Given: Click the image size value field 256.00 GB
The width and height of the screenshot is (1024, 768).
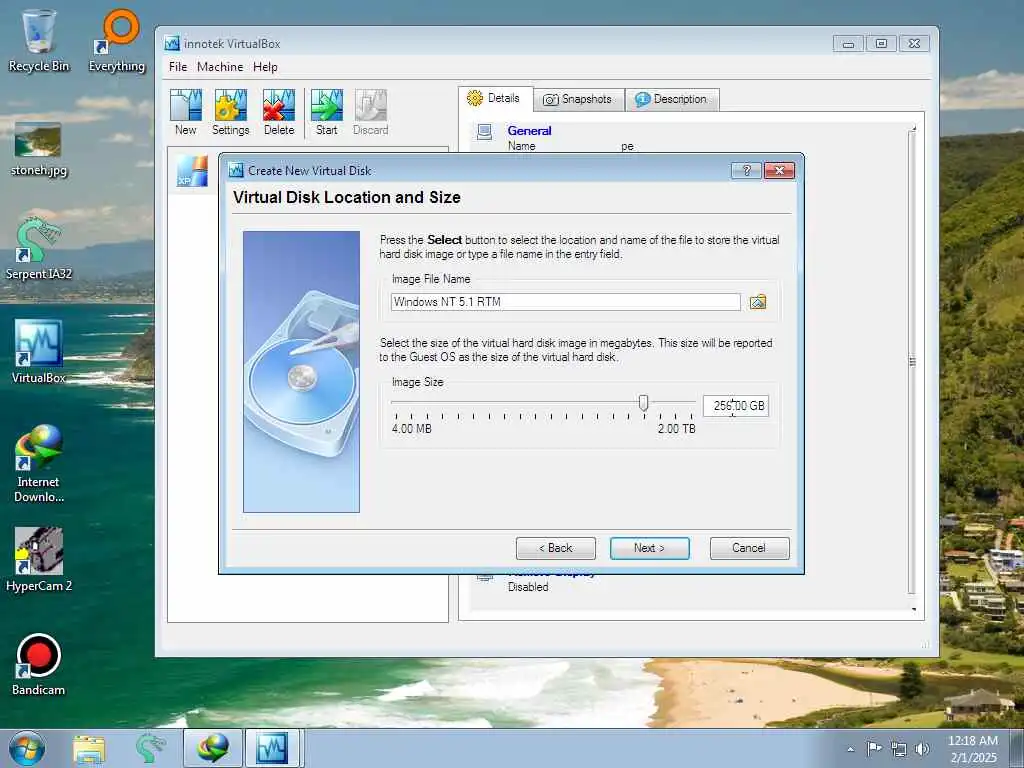Looking at the screenshot, I should point(735,406).
